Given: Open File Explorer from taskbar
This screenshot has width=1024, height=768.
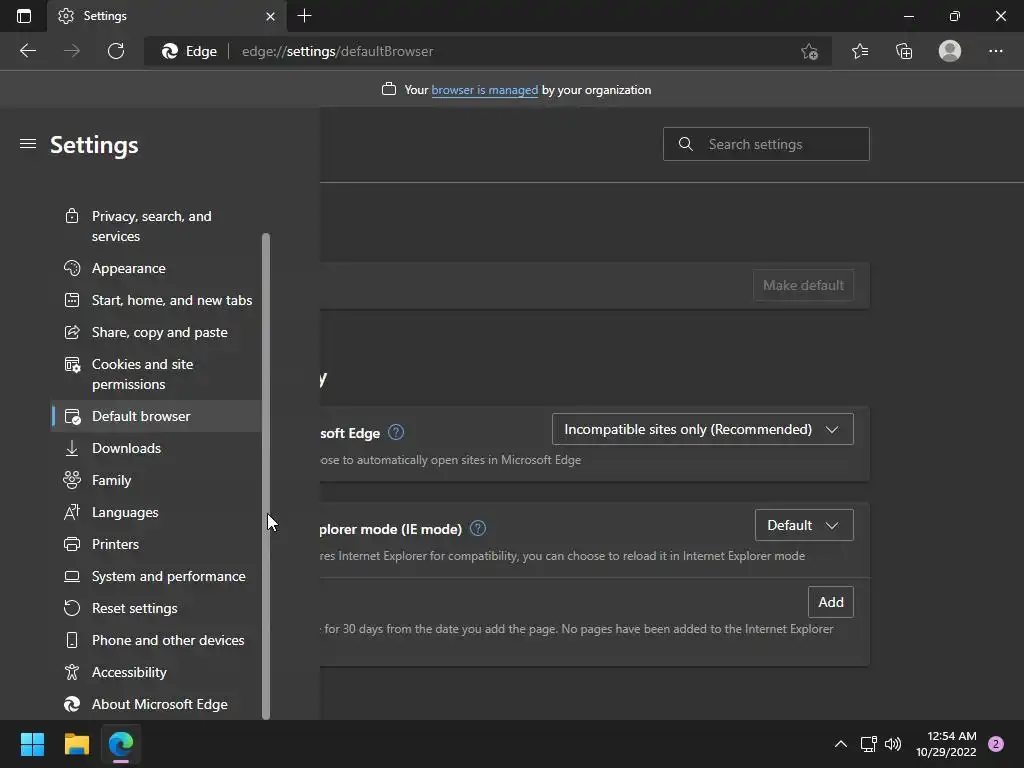Looking at the screenshot, I should click(x=76, y=744).
